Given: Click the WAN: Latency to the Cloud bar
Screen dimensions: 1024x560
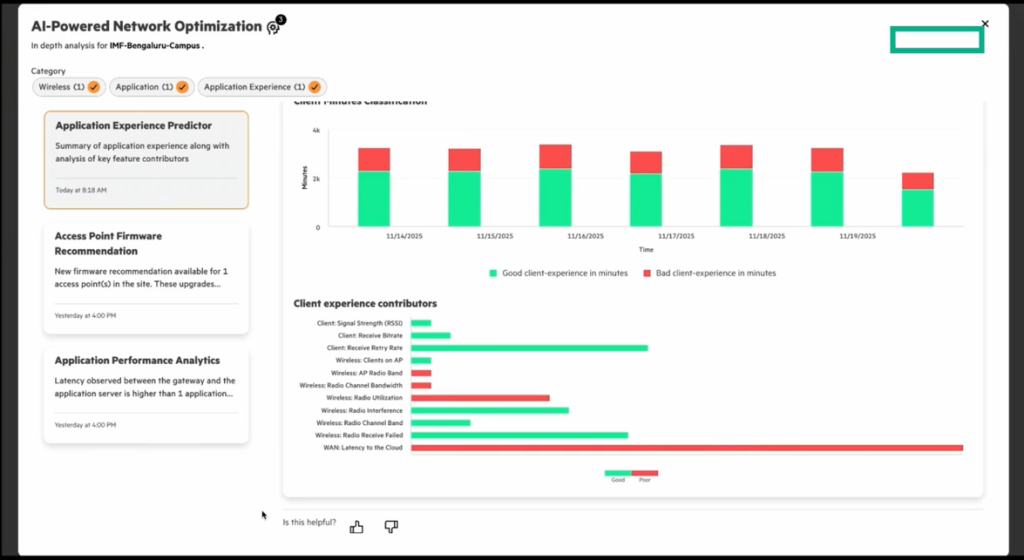Looking at the screenshot, I should [x=686, y=448].
